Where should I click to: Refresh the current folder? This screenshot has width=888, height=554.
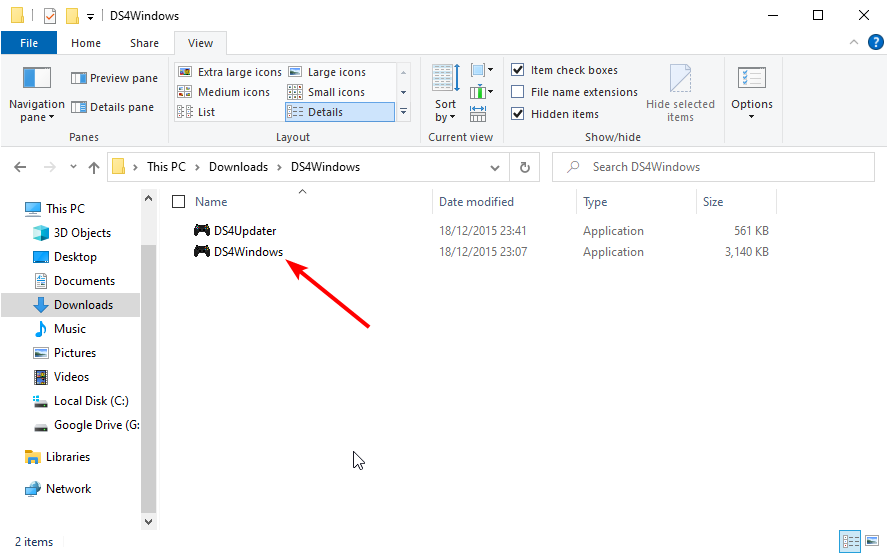524,168
